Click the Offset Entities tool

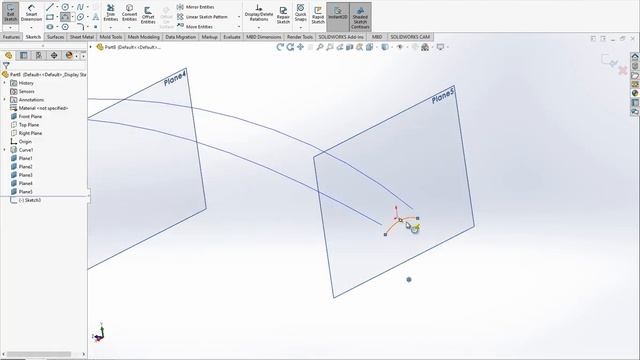coord(148,15)
